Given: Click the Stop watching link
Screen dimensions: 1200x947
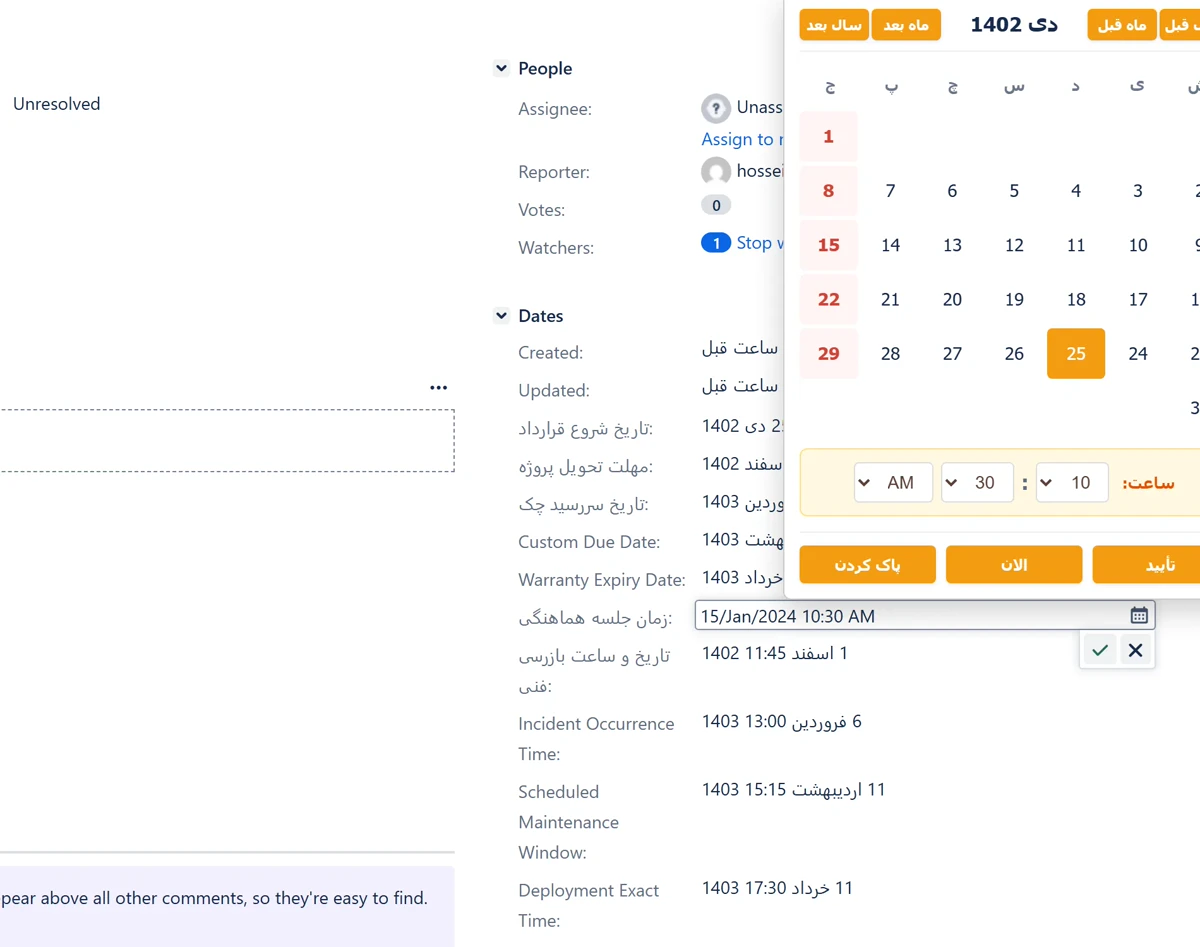Looking at the screenshot, I should click(x=760, y=243).
